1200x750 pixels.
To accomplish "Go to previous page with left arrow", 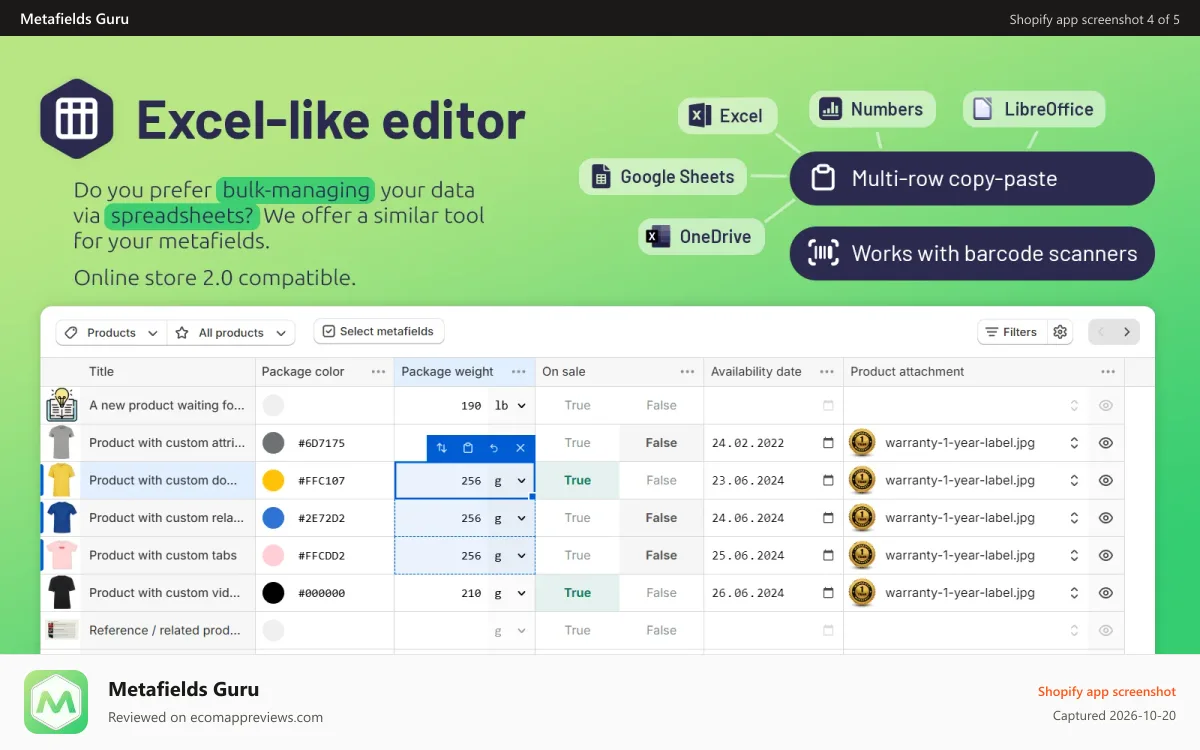I will 1101,332.
